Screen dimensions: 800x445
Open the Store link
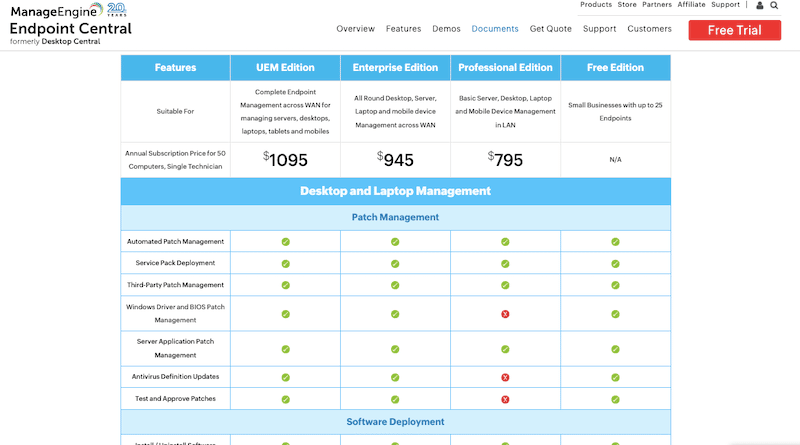coord(627,5)
